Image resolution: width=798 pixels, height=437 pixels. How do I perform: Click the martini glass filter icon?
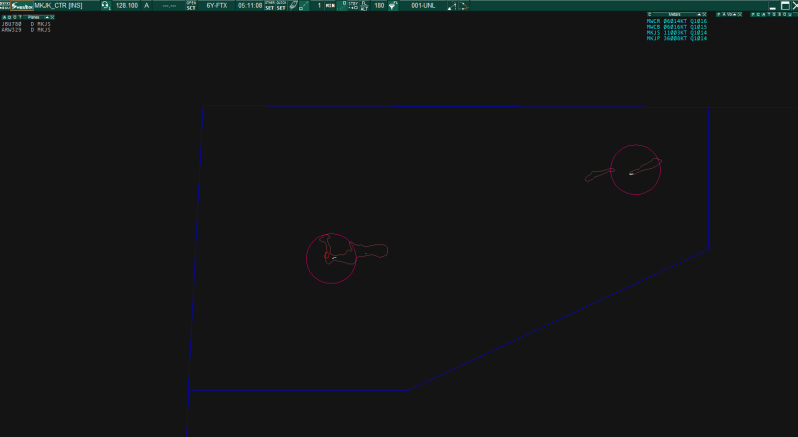click(392, 6)
